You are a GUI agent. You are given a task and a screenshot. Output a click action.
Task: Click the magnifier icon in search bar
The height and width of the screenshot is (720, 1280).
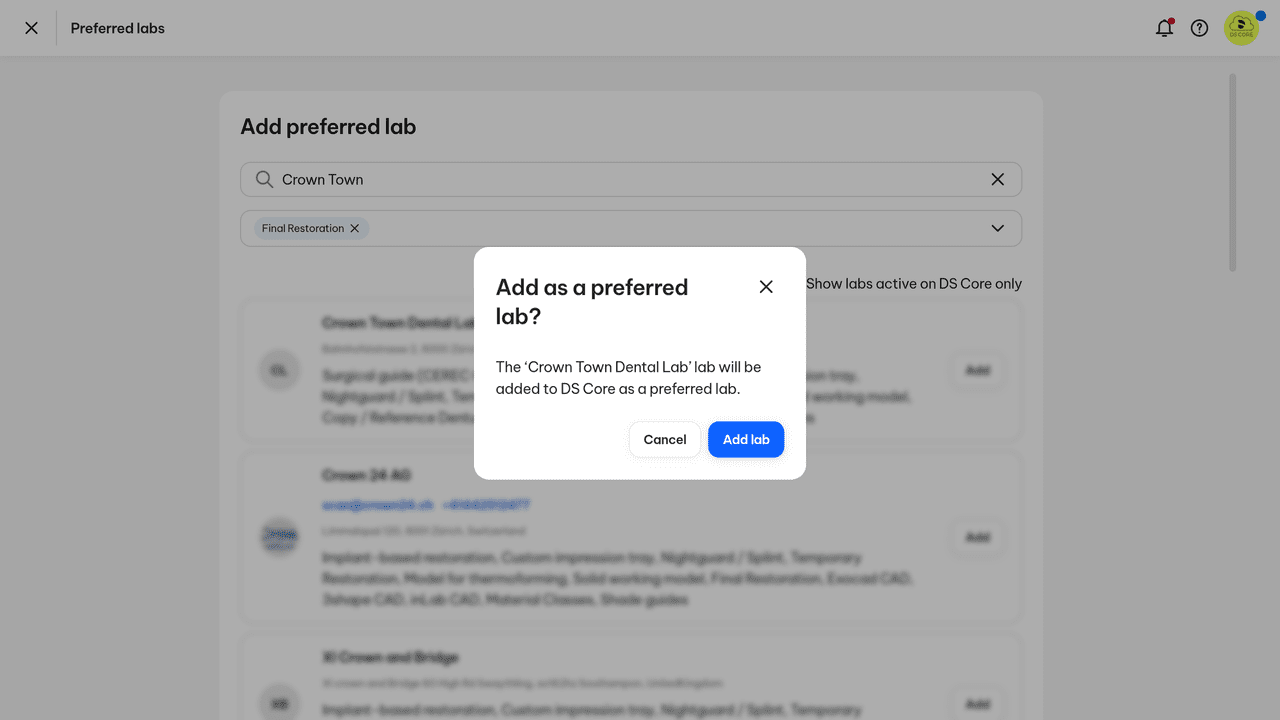pyautogui.click(x=264, y=179)
